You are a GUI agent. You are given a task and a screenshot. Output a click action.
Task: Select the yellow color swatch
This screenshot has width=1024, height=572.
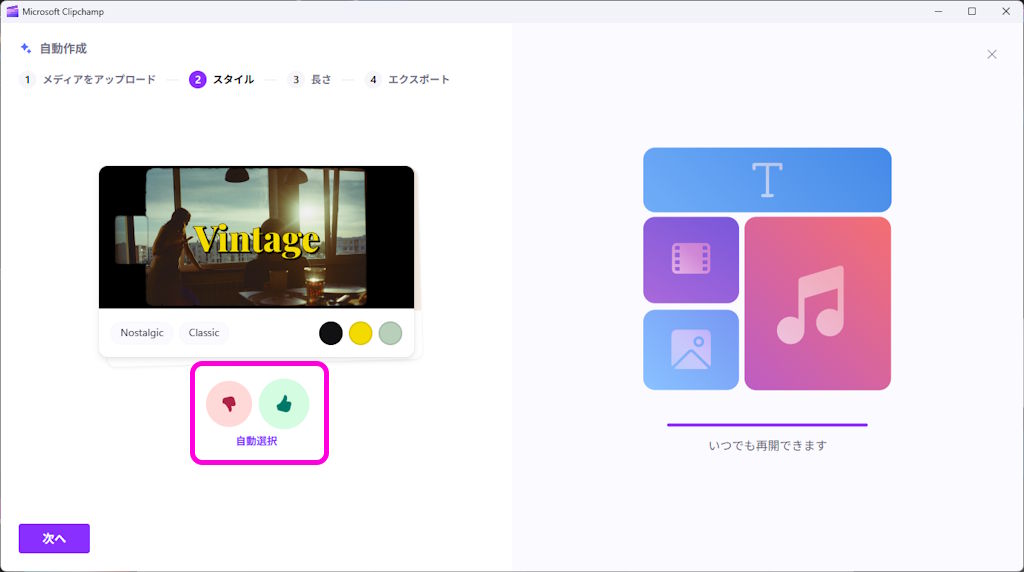coord(360,333)
